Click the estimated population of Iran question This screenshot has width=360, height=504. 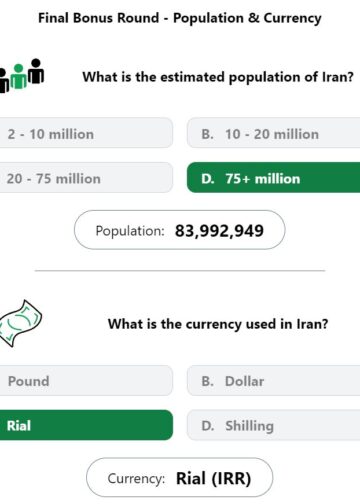pyautogui.click(x=218, y=77)
